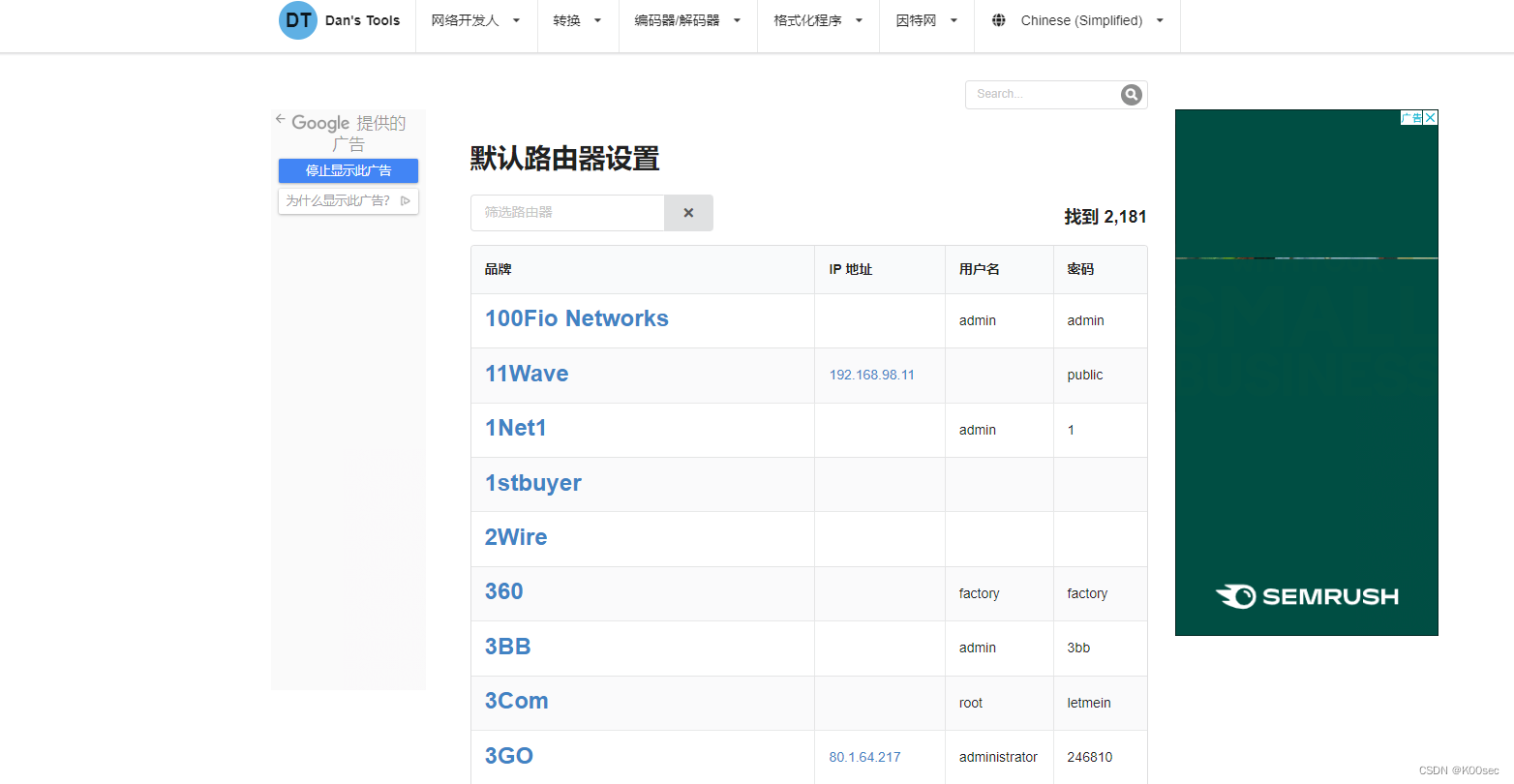Screen dimensions: 1514x784
Task: Open the 3GO router link
Action: coord(509,756)
